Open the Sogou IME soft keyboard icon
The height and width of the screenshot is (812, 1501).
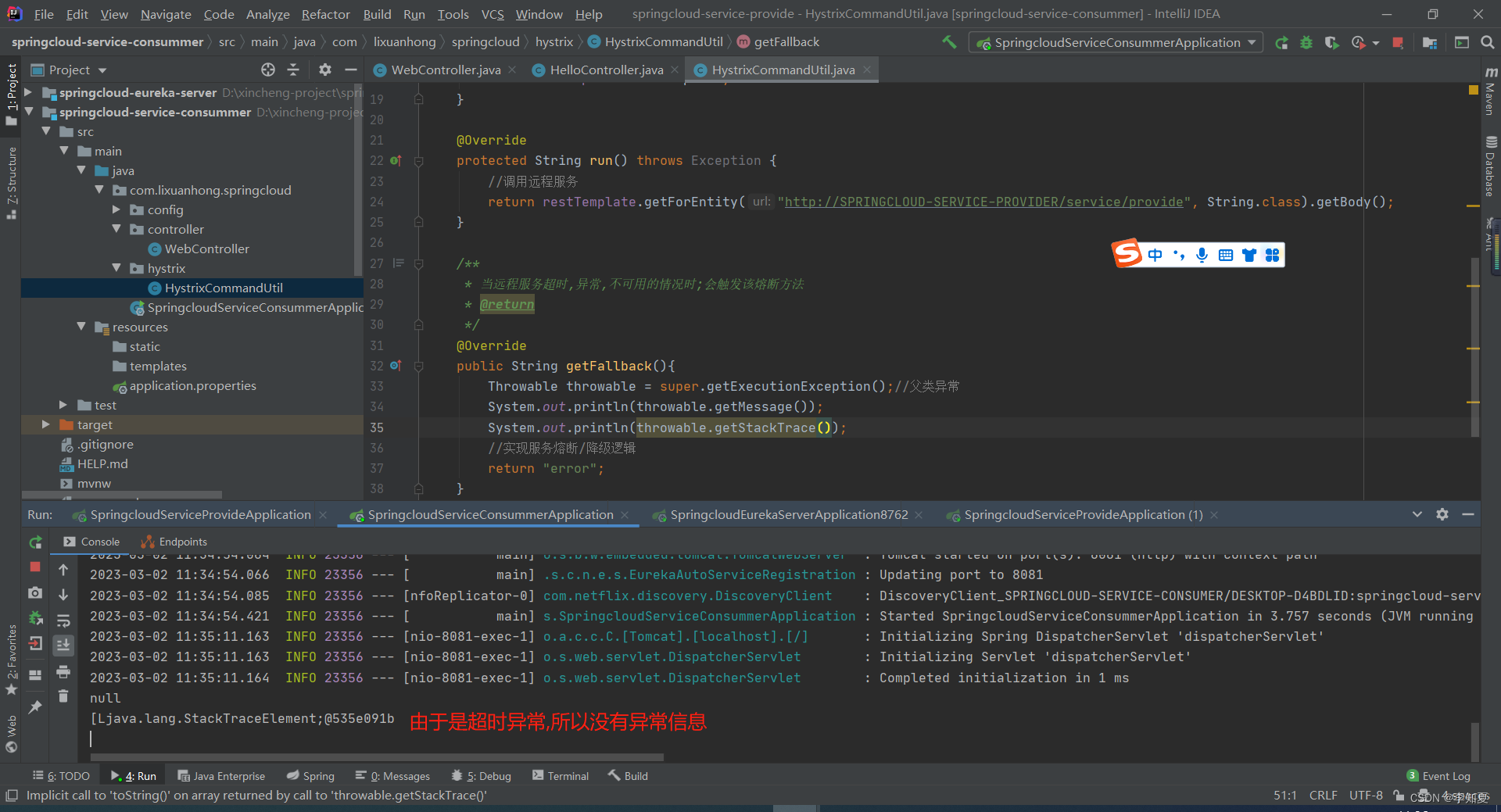(x=1226, y=255)
